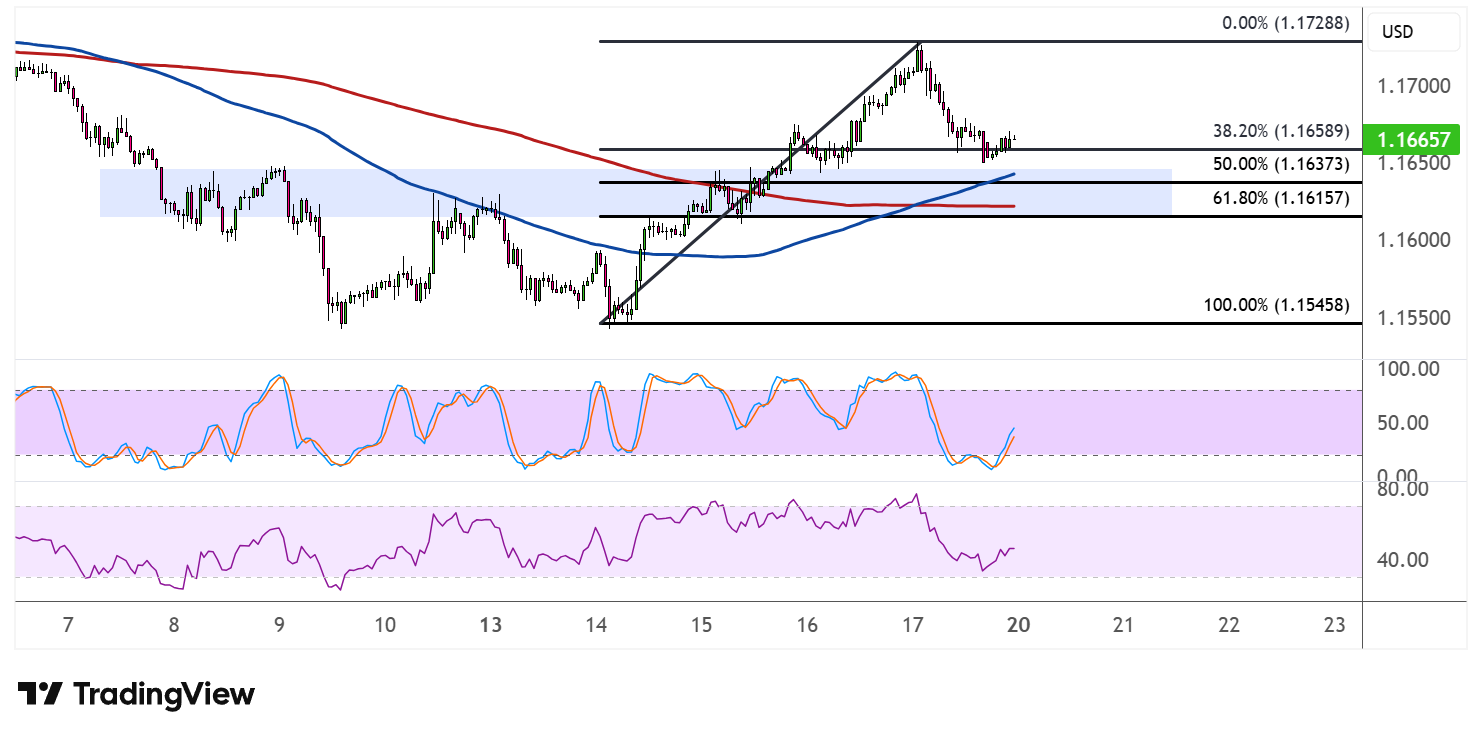Click date 22 on the time axis

[1229, 626]
